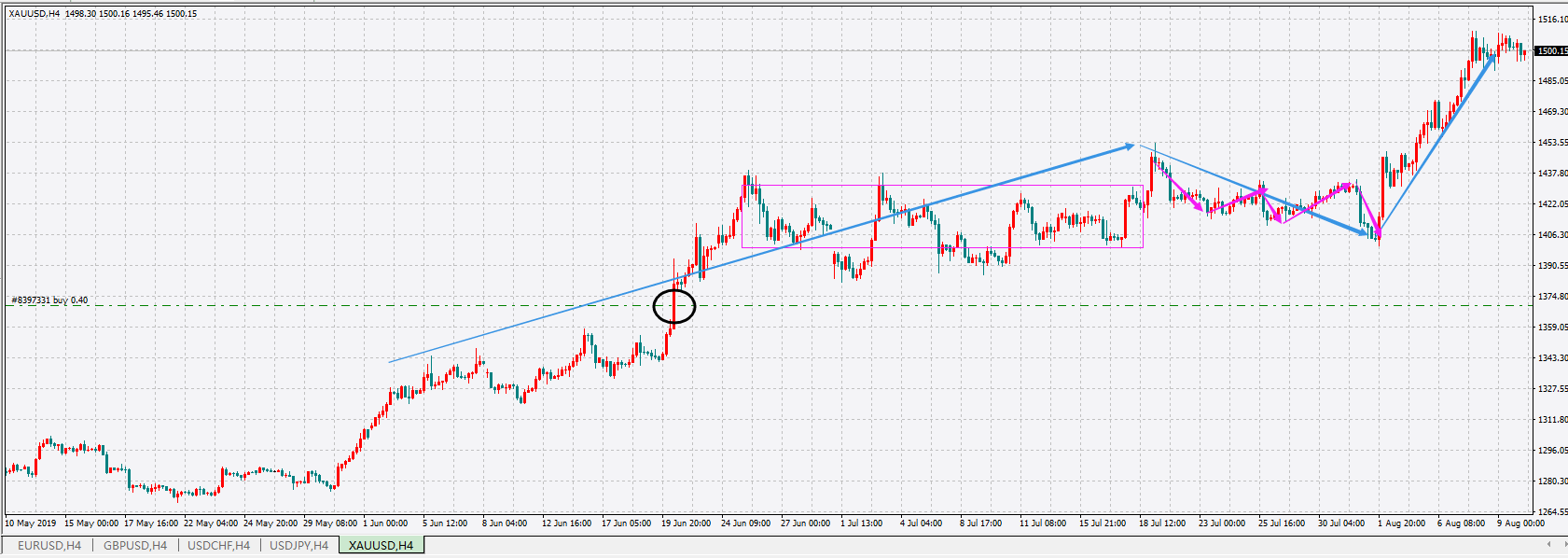Image resolution: width=1568 pixels, height=558 pixels.
Task: Select the black circle drawn on the chart
Action: coord(674,306)
